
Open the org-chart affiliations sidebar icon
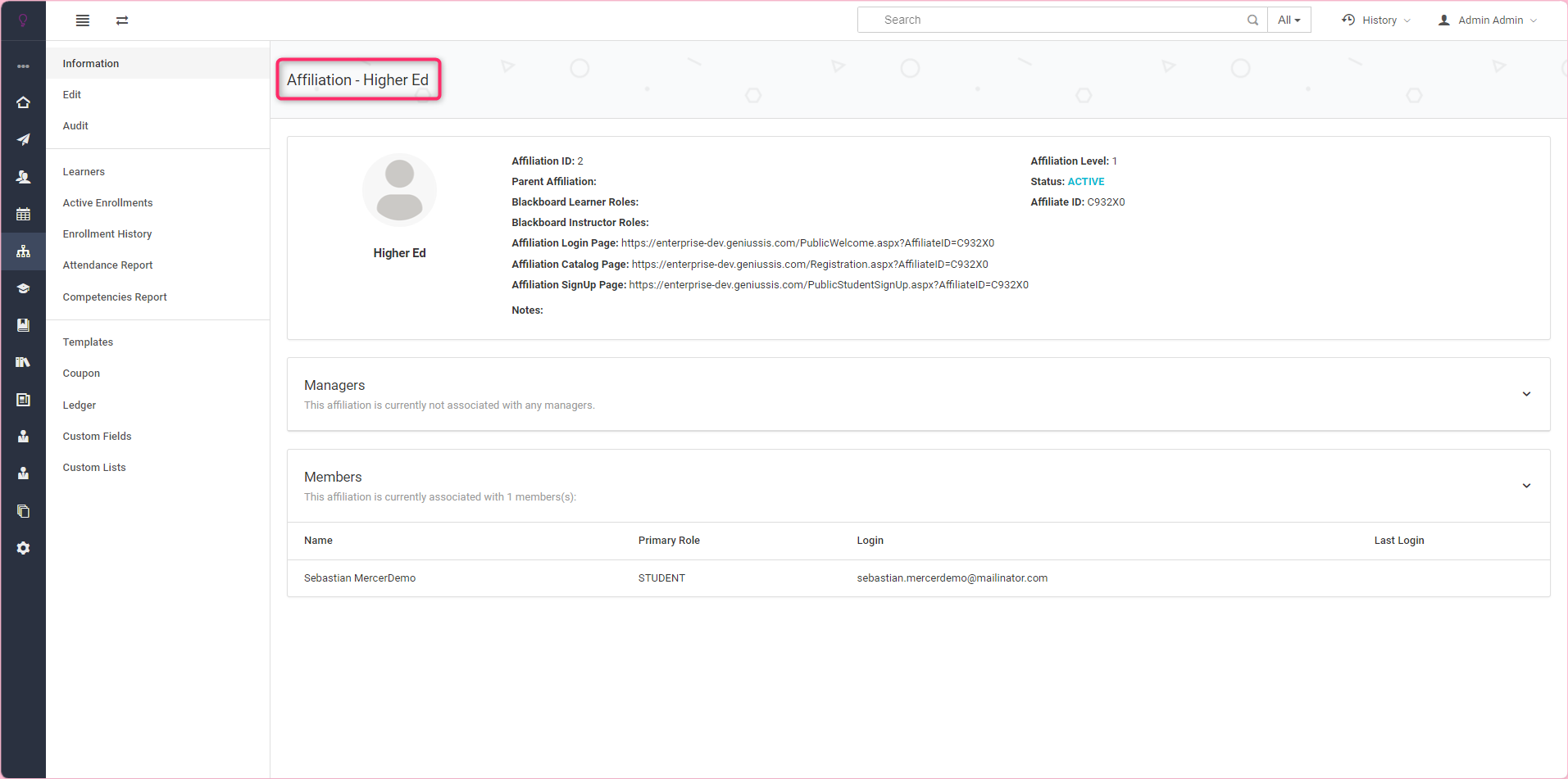(x=23, y=251)
